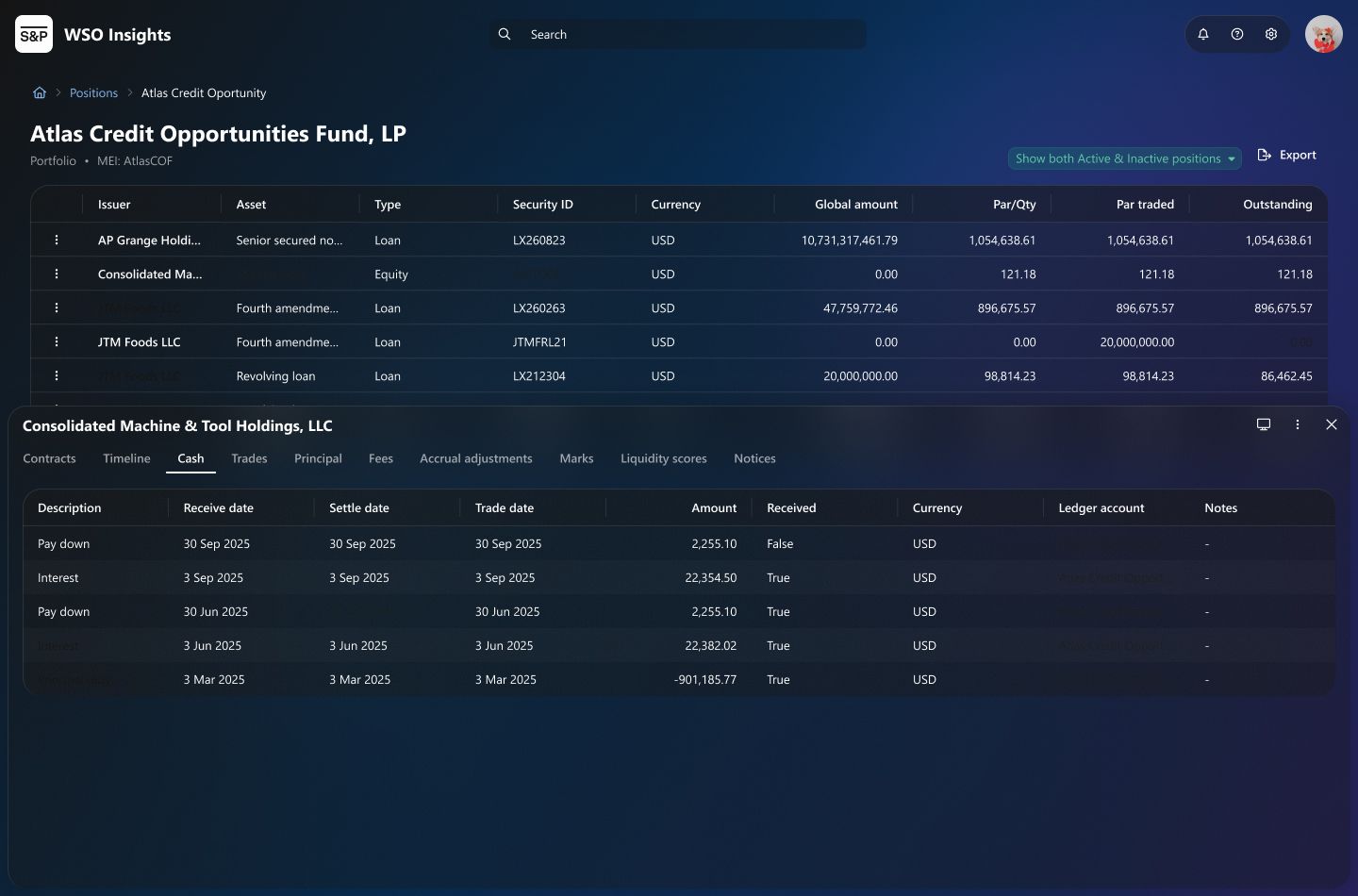
Task: Click cash amount 22,382.02
Action: (x=711, y=645)
